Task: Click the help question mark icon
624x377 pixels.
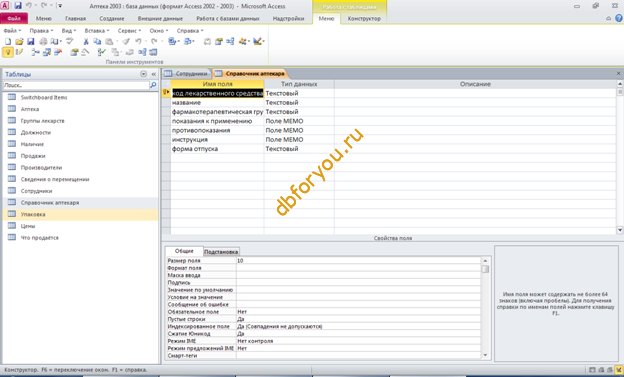Action: pos(618,18)
